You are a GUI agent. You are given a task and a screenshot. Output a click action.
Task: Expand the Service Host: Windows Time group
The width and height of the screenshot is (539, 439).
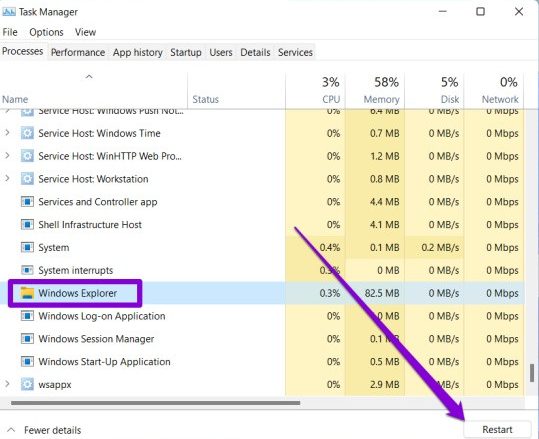pyautogui.click(x=7, y=133)
